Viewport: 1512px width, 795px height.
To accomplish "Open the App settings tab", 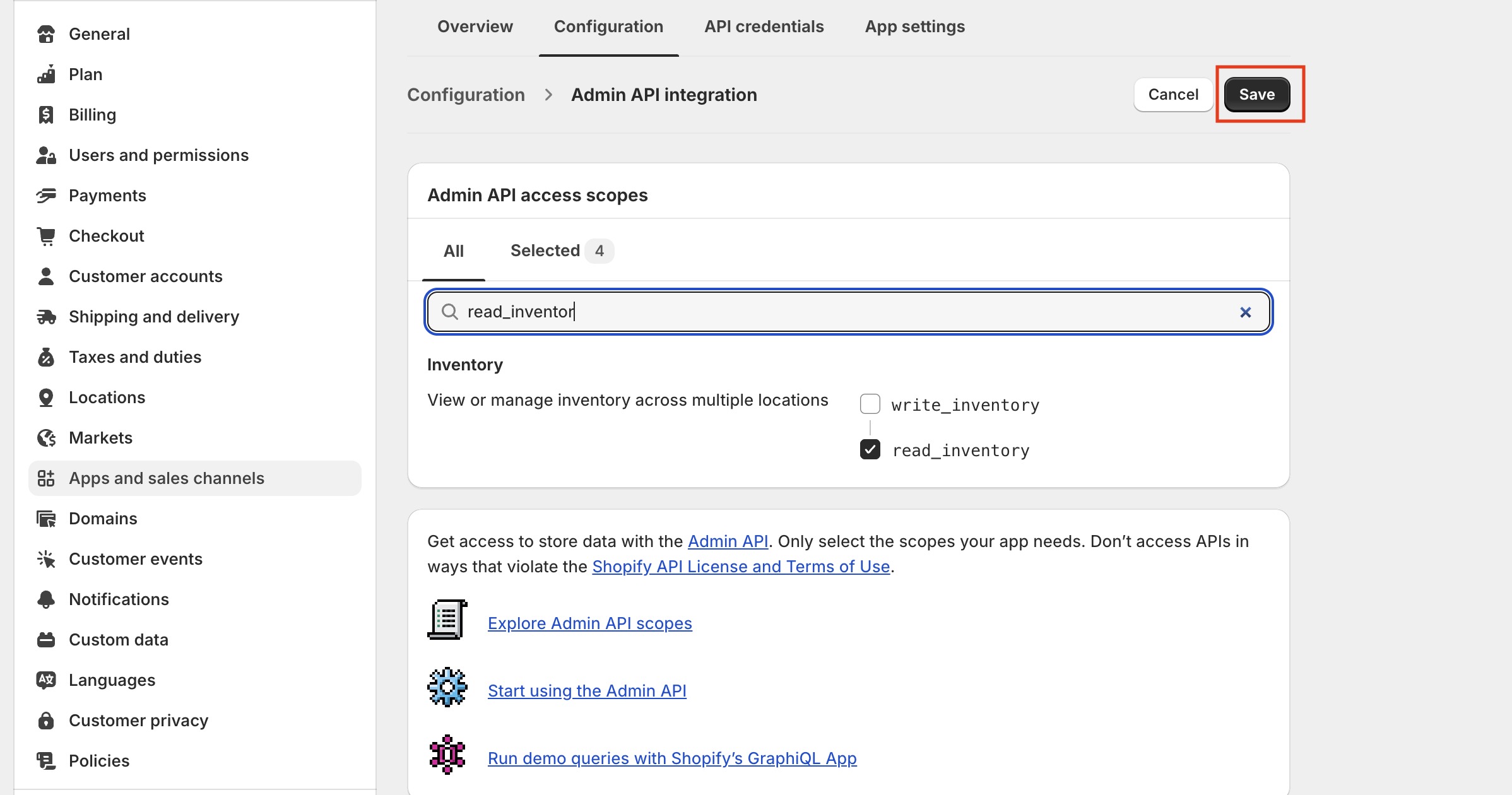I will (x=914, y=26).
